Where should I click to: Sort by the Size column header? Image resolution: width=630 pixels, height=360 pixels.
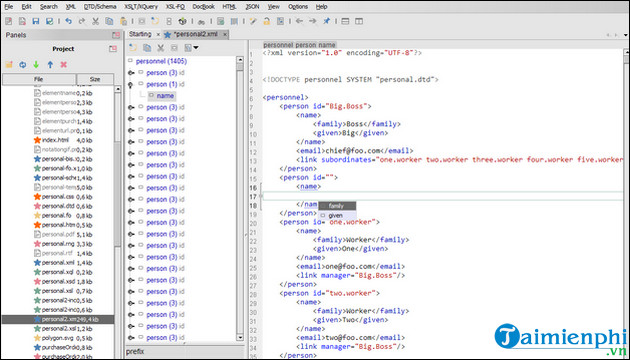(95, 79)
